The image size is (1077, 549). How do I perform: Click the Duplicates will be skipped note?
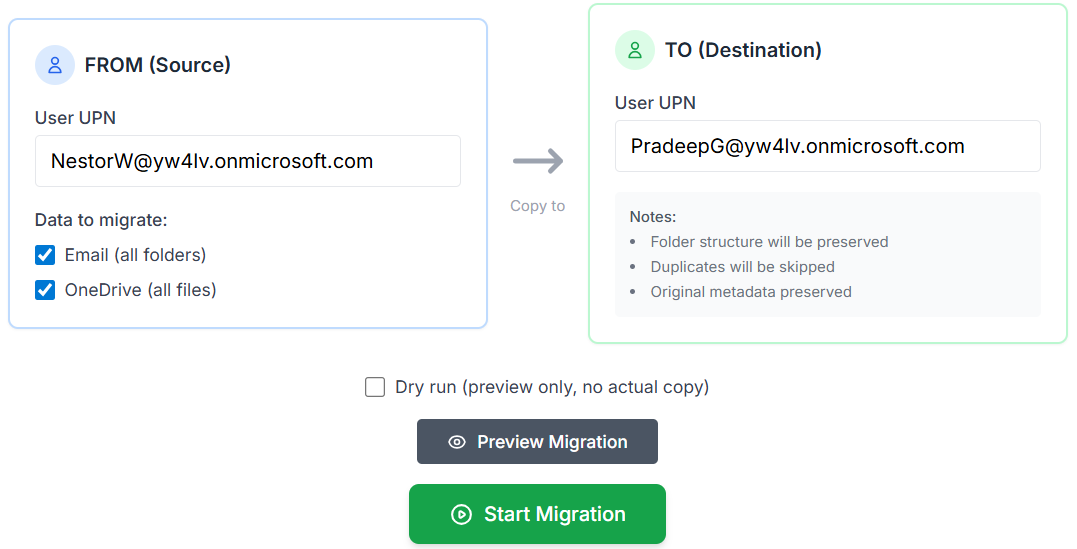742,267
